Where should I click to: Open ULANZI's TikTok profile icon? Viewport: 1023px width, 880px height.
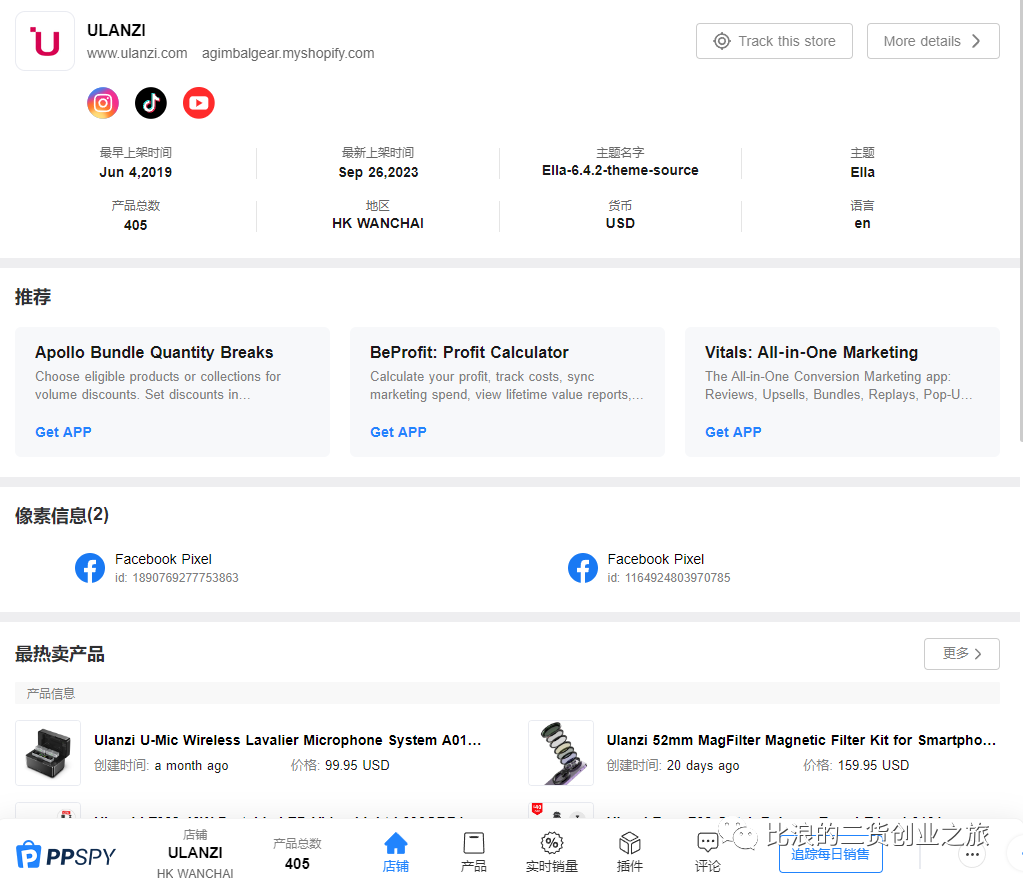[x=151, y=103]
